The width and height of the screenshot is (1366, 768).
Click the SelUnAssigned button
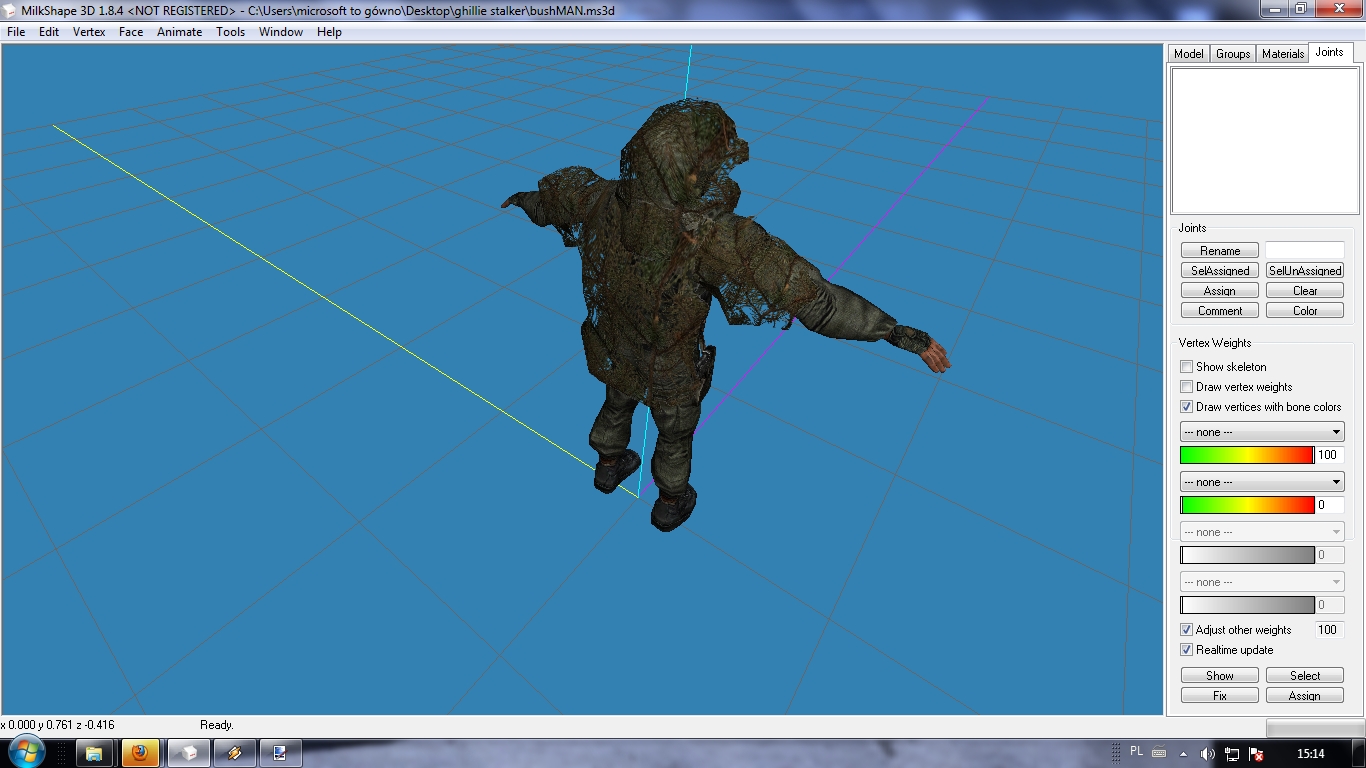click(x=1305, y=271)
